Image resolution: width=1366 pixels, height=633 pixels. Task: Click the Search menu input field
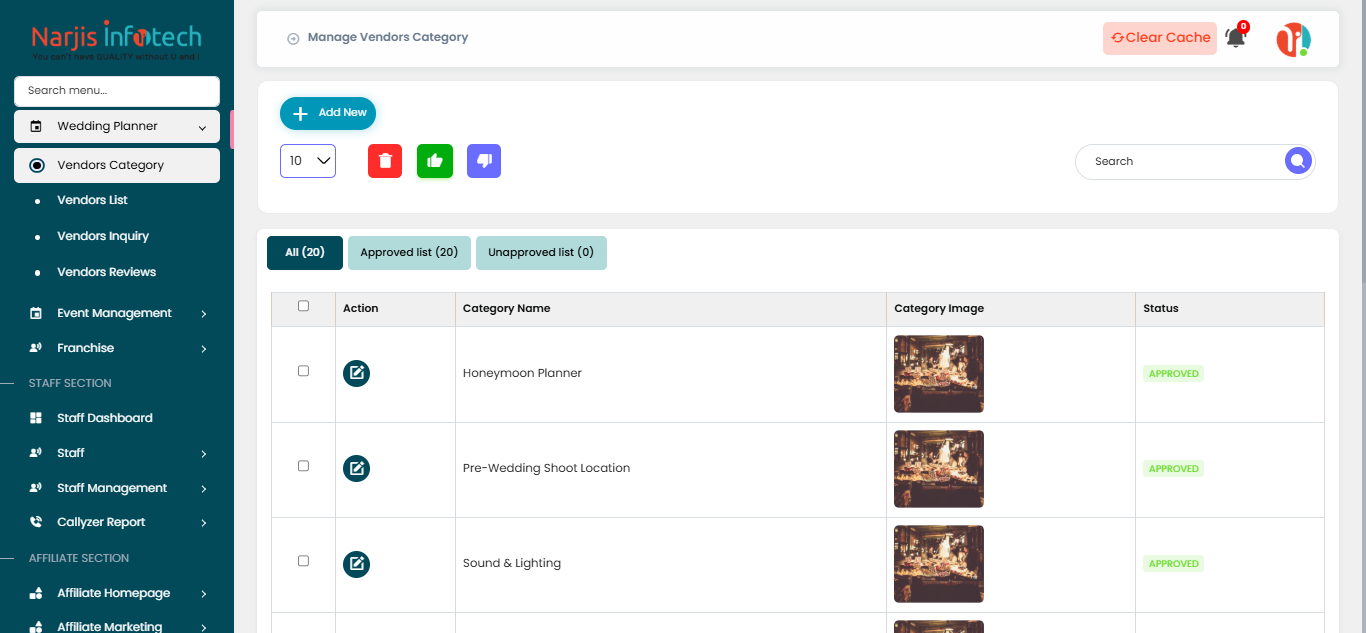pos(117,91)
